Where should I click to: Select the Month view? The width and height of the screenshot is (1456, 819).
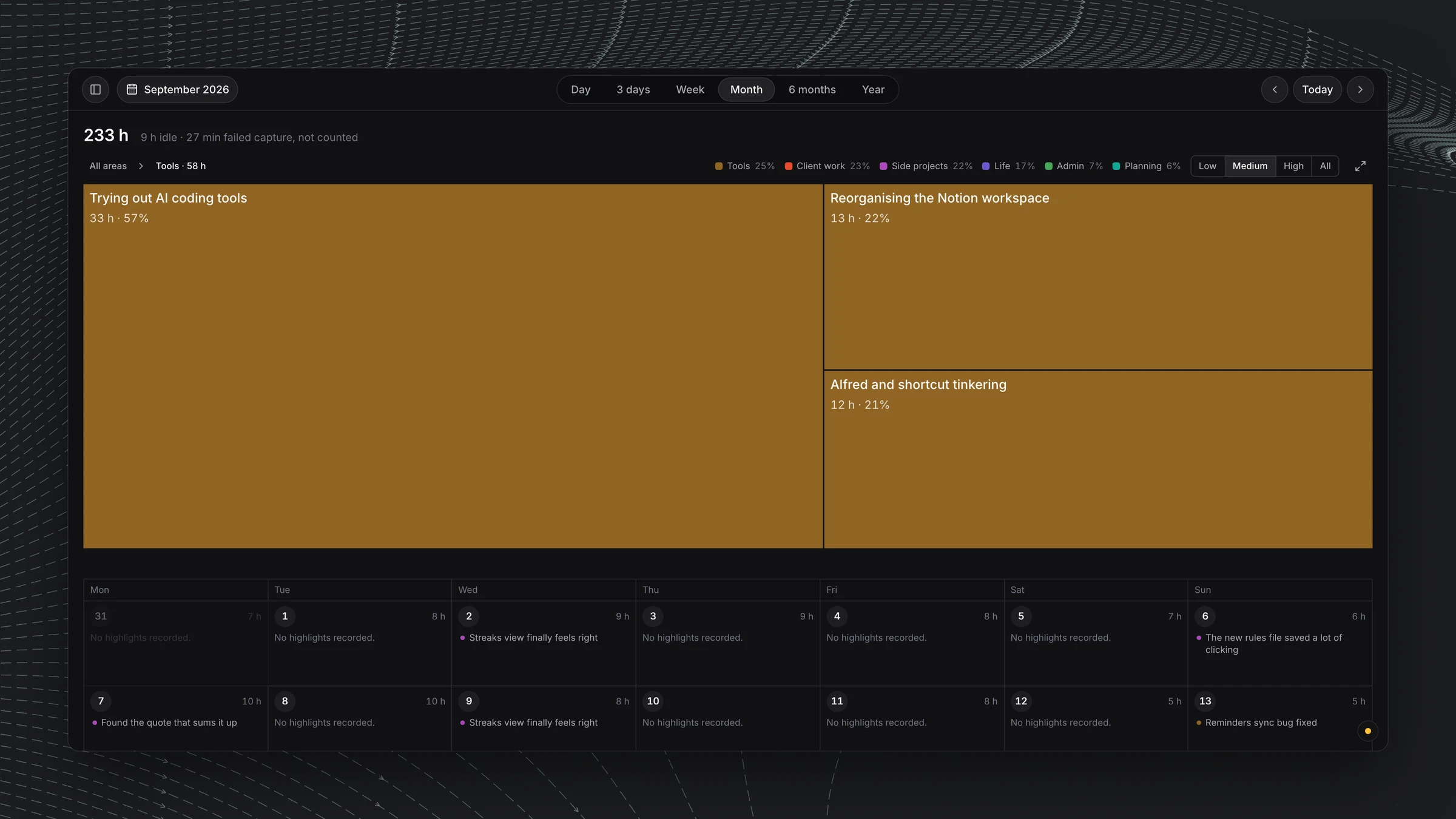point(746,89)
